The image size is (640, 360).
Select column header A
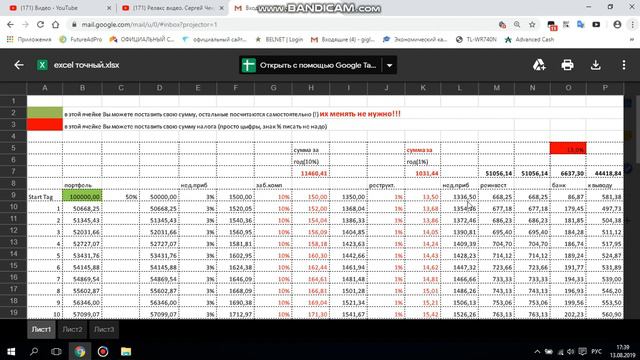pos(45,88)
